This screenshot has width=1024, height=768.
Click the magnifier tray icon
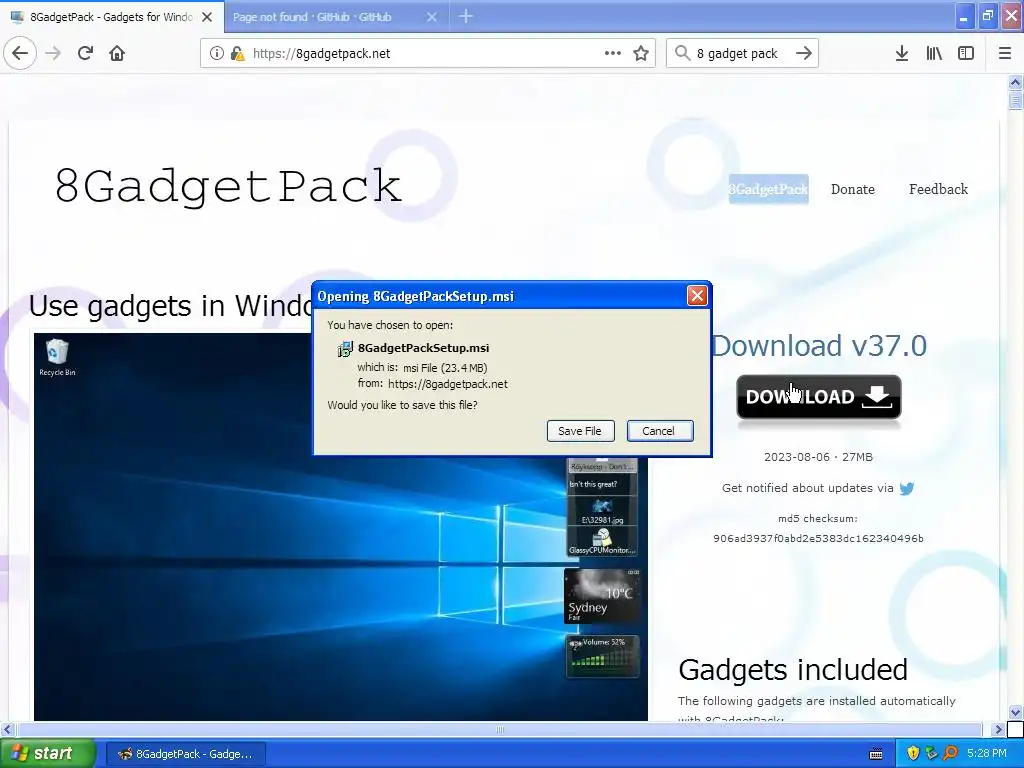coord(950,754)
